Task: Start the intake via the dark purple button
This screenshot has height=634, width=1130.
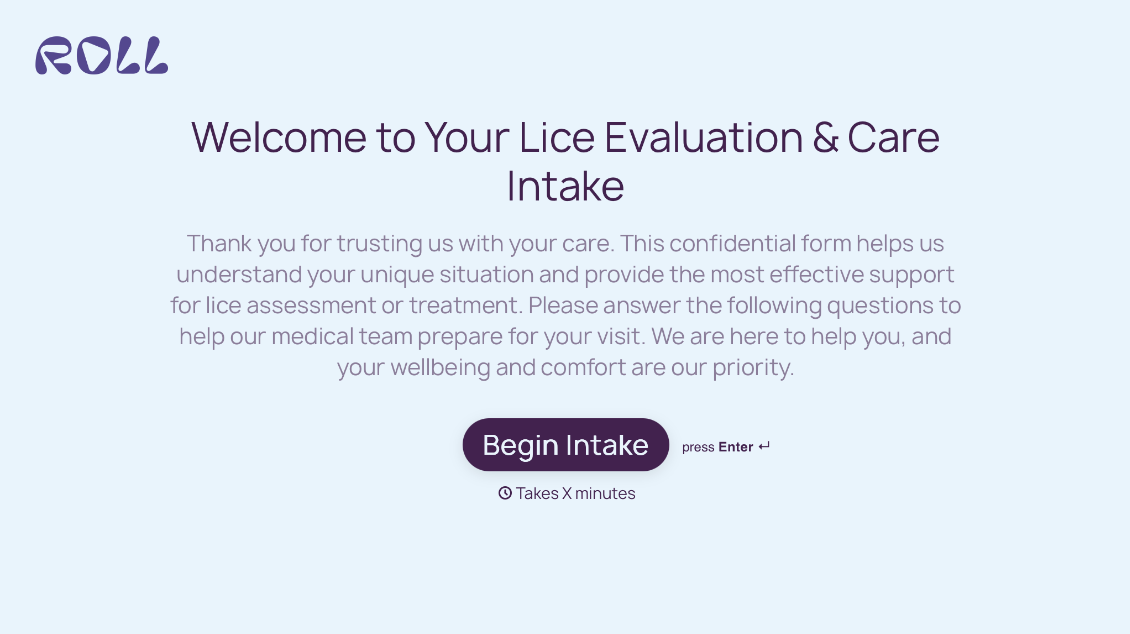Action: (x=565, y=444)
